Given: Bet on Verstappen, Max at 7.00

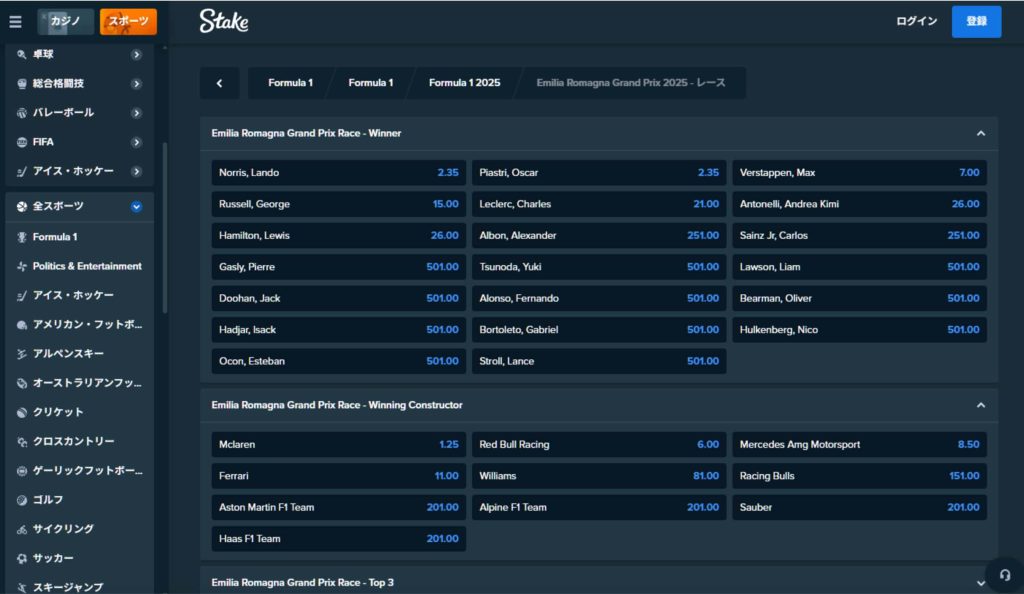Looking at the screenshot, I should click(x=859, y=173).
